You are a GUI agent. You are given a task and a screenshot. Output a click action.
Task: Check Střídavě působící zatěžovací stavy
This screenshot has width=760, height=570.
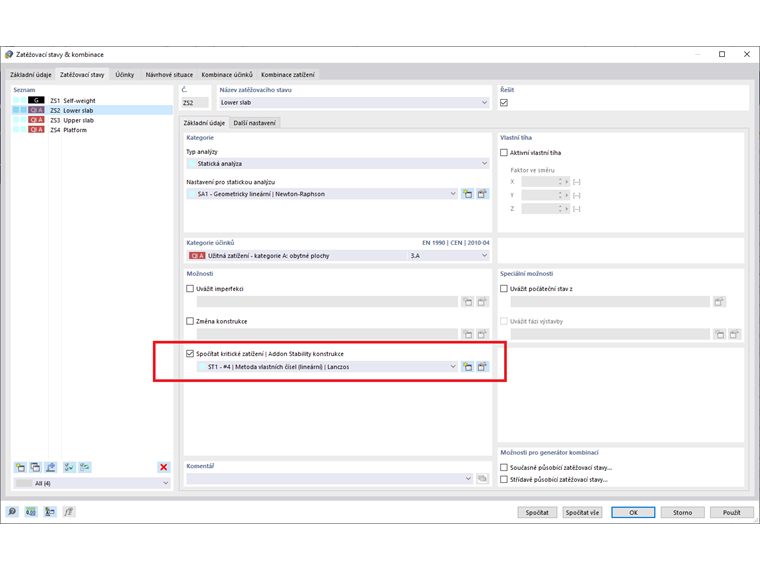click(504, 479)
